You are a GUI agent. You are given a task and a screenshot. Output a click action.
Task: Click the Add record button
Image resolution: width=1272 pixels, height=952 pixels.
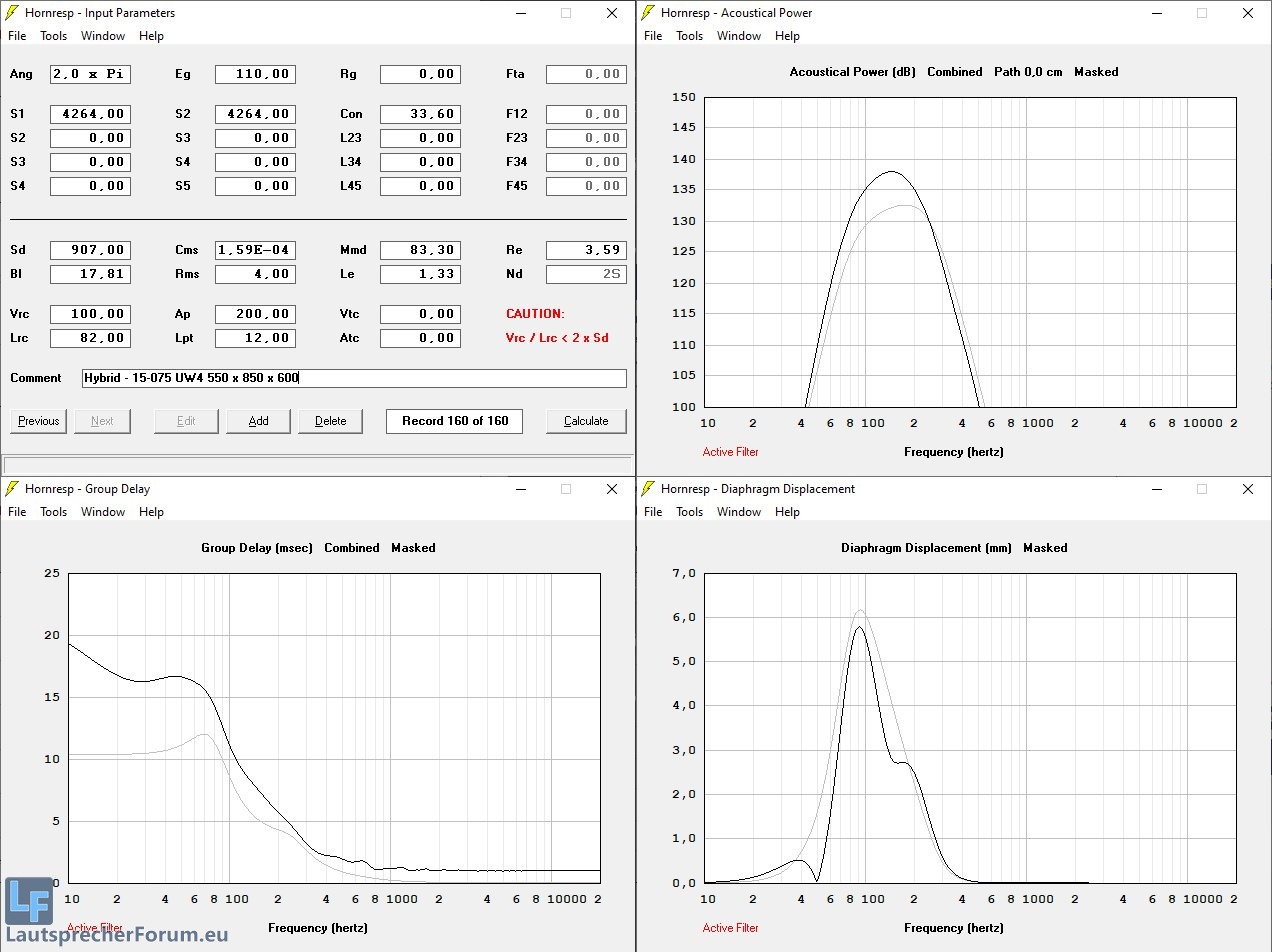258,421
